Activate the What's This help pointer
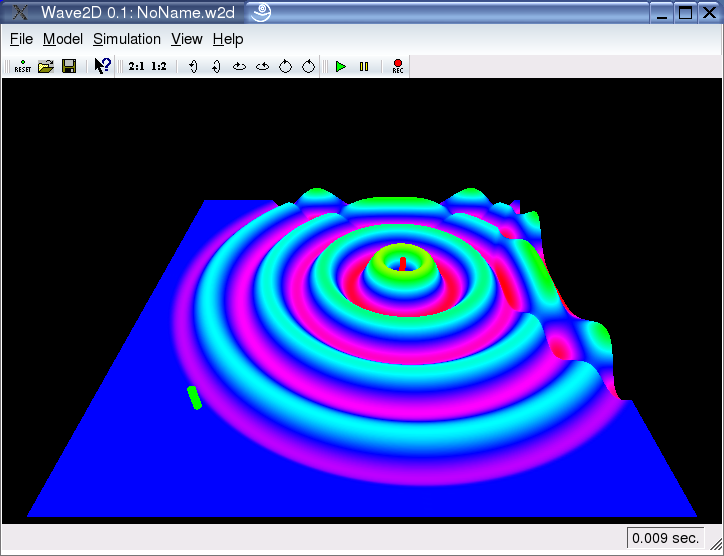 102,67
